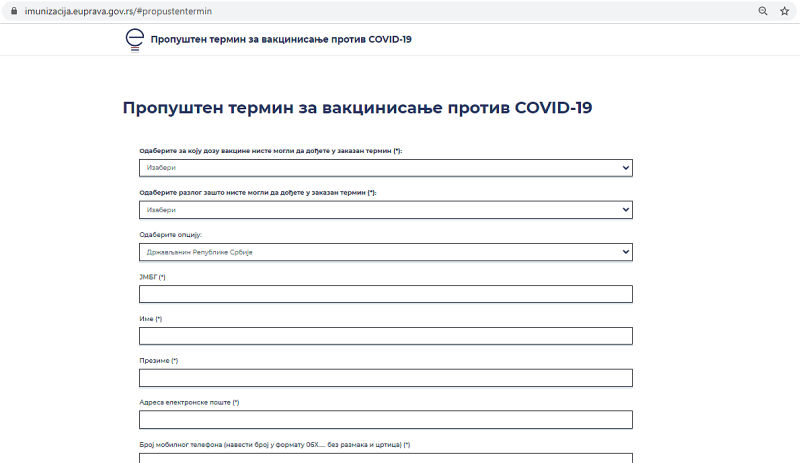Click the large page heading about COVID-19

click(x=357, y=108)
